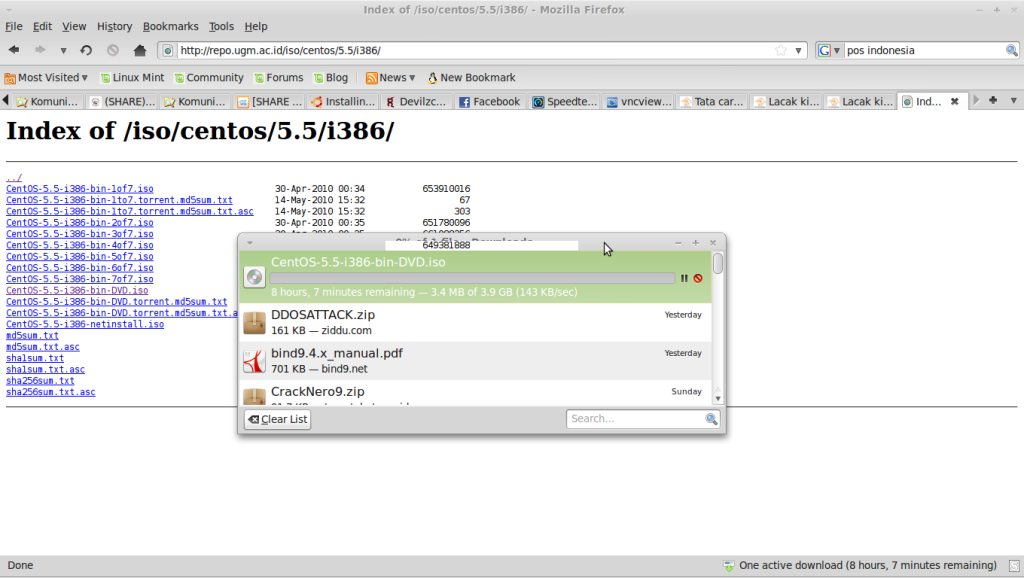Click the search magnifier in browser search box

click(1011, 50)
